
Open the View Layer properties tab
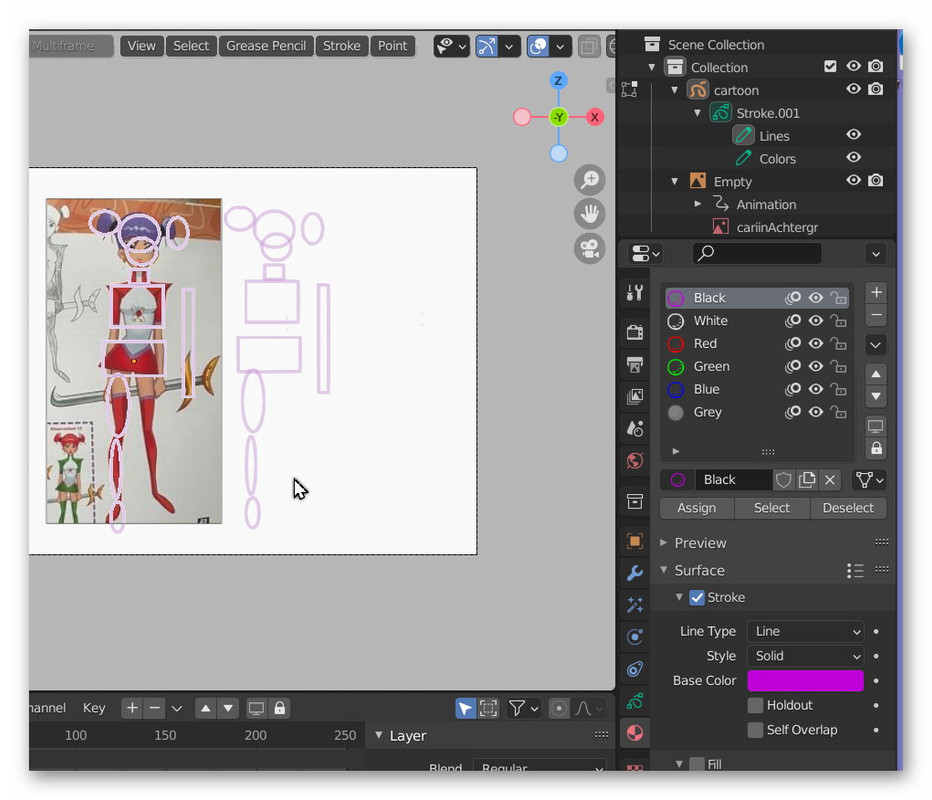click(x=634, y=396)
